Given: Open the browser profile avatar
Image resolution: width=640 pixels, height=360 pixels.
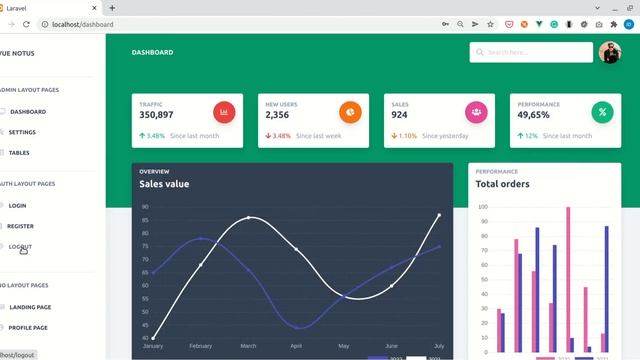Looking at the screenshot, I should point(629,24).
